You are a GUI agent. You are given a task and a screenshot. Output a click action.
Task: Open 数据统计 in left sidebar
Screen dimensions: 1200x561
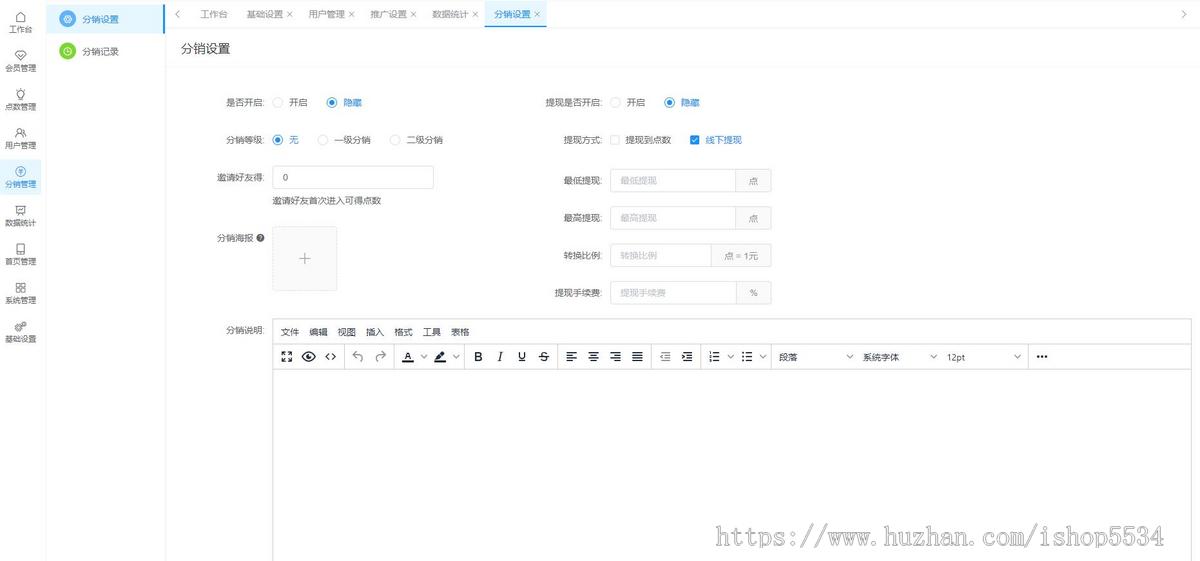pos(20,215)
